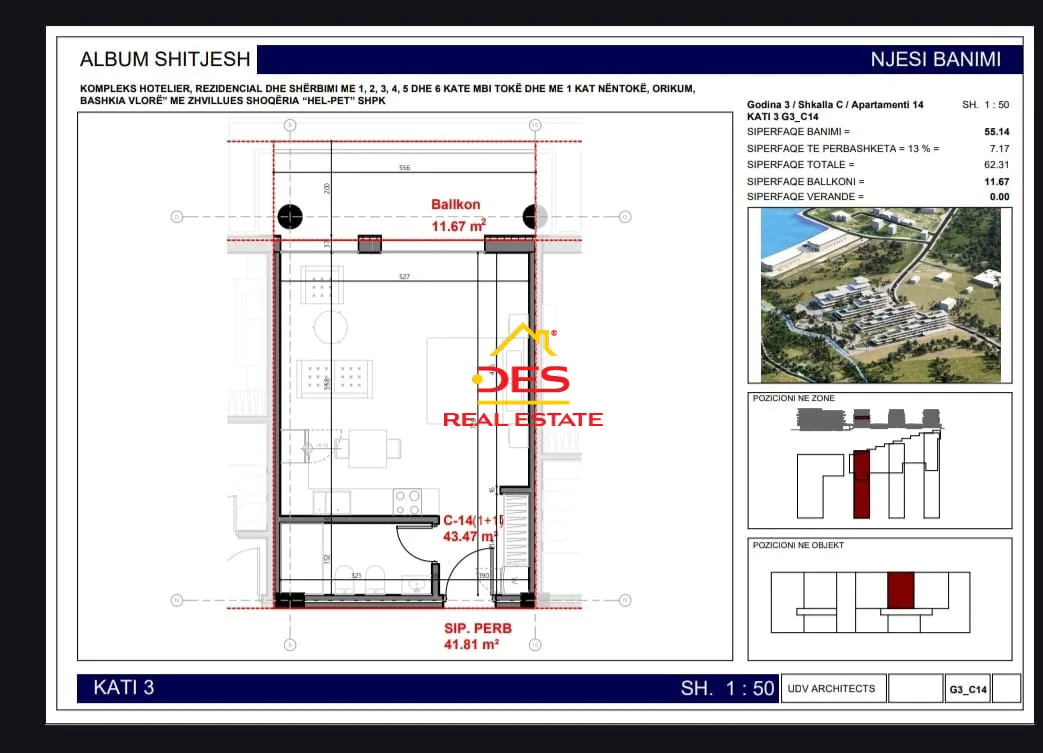The width and height of the screenshot is (1043, 753).
Task: Select the 55.14 living area value
Action: (996, 132)
